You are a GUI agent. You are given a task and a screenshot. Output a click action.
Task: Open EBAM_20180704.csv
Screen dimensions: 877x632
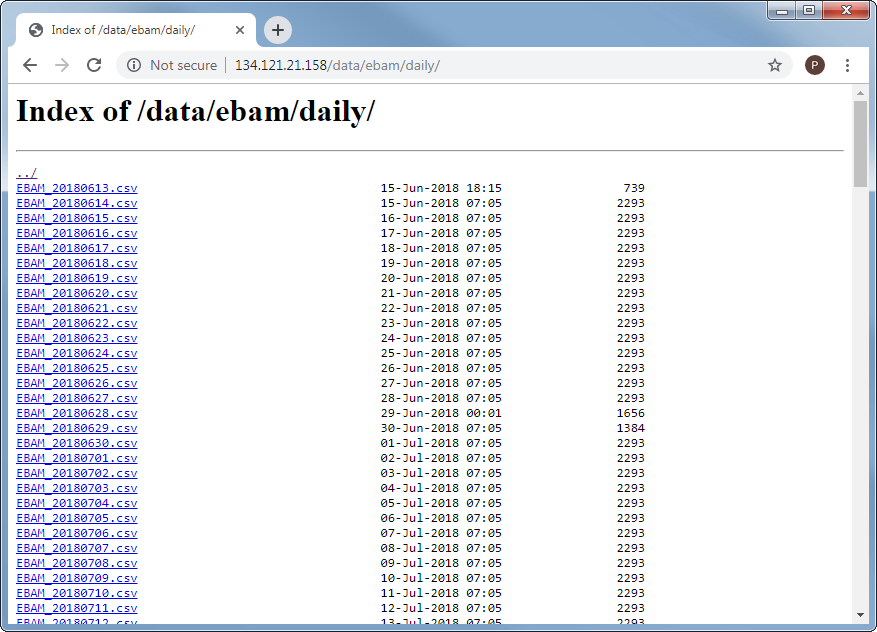coord(77,503)
